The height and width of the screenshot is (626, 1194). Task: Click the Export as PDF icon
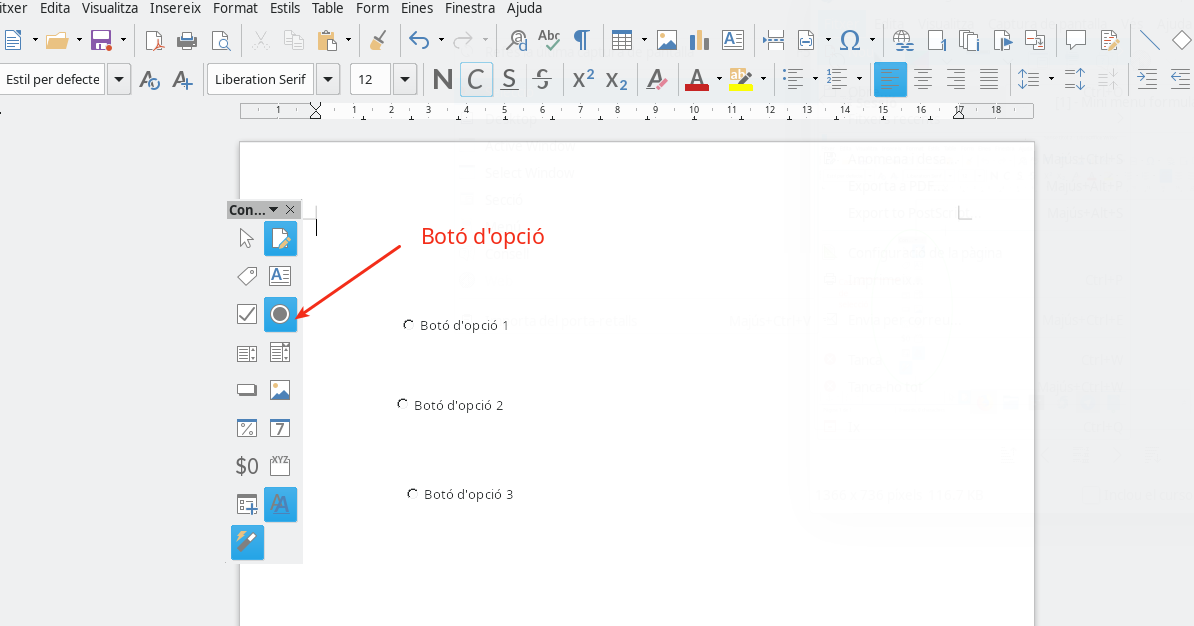click(x=154, y=40)
